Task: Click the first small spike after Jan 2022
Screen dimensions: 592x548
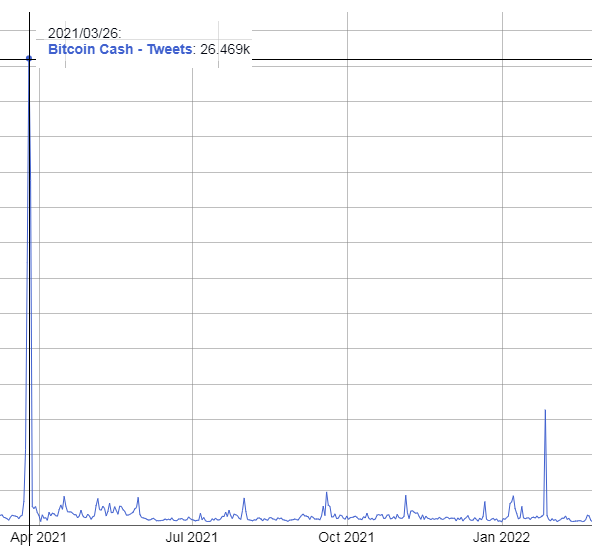Action: coord(513,496)
